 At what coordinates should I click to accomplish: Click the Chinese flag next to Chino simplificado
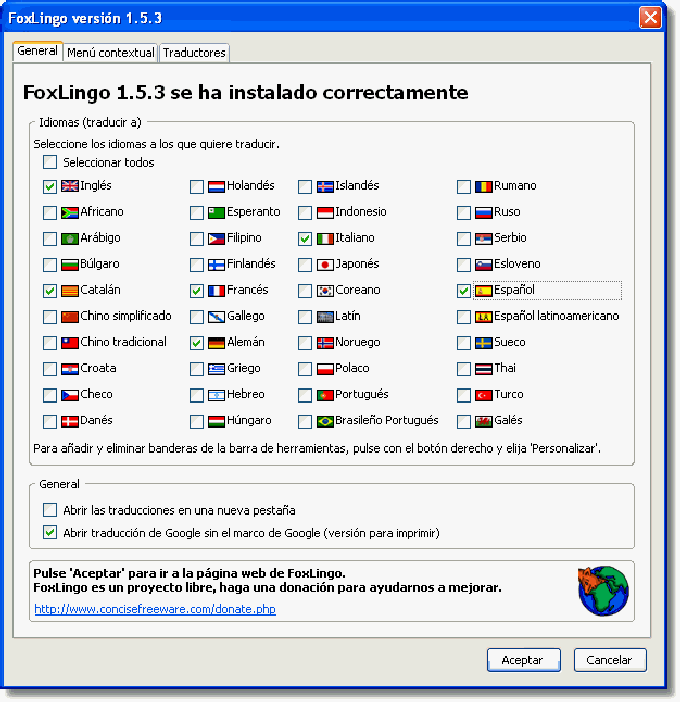[x=69, y=317]
